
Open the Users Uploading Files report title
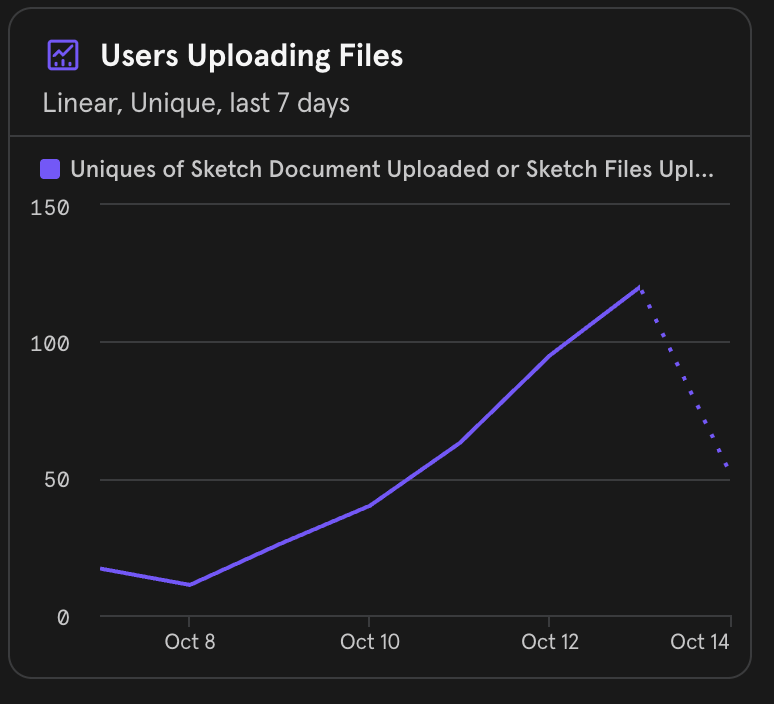251,56
